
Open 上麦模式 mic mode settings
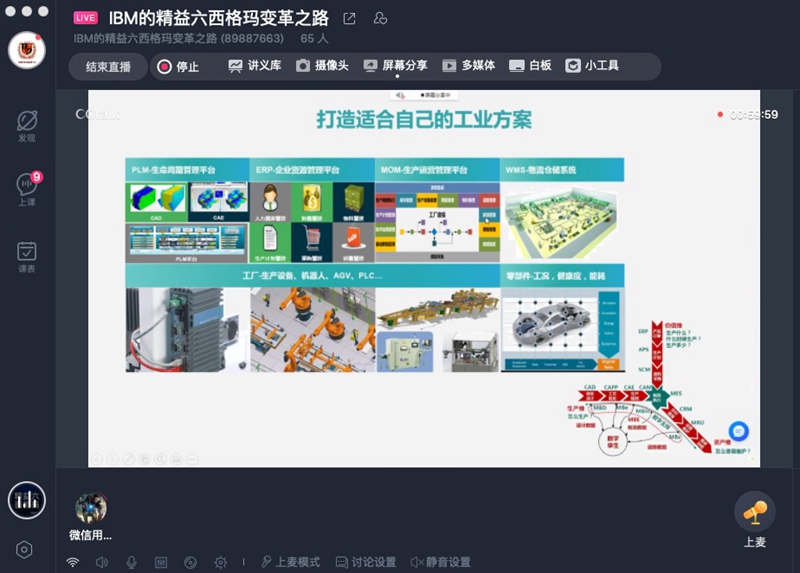(x=291, y=562)
